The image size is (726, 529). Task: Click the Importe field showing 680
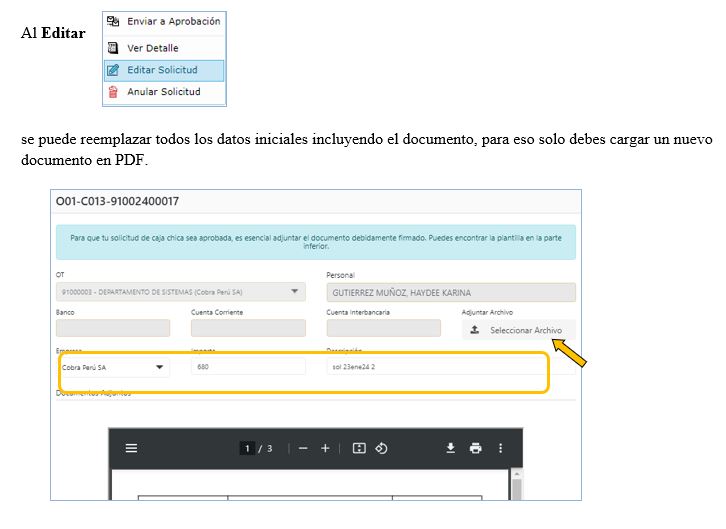(x=248, y=367)
